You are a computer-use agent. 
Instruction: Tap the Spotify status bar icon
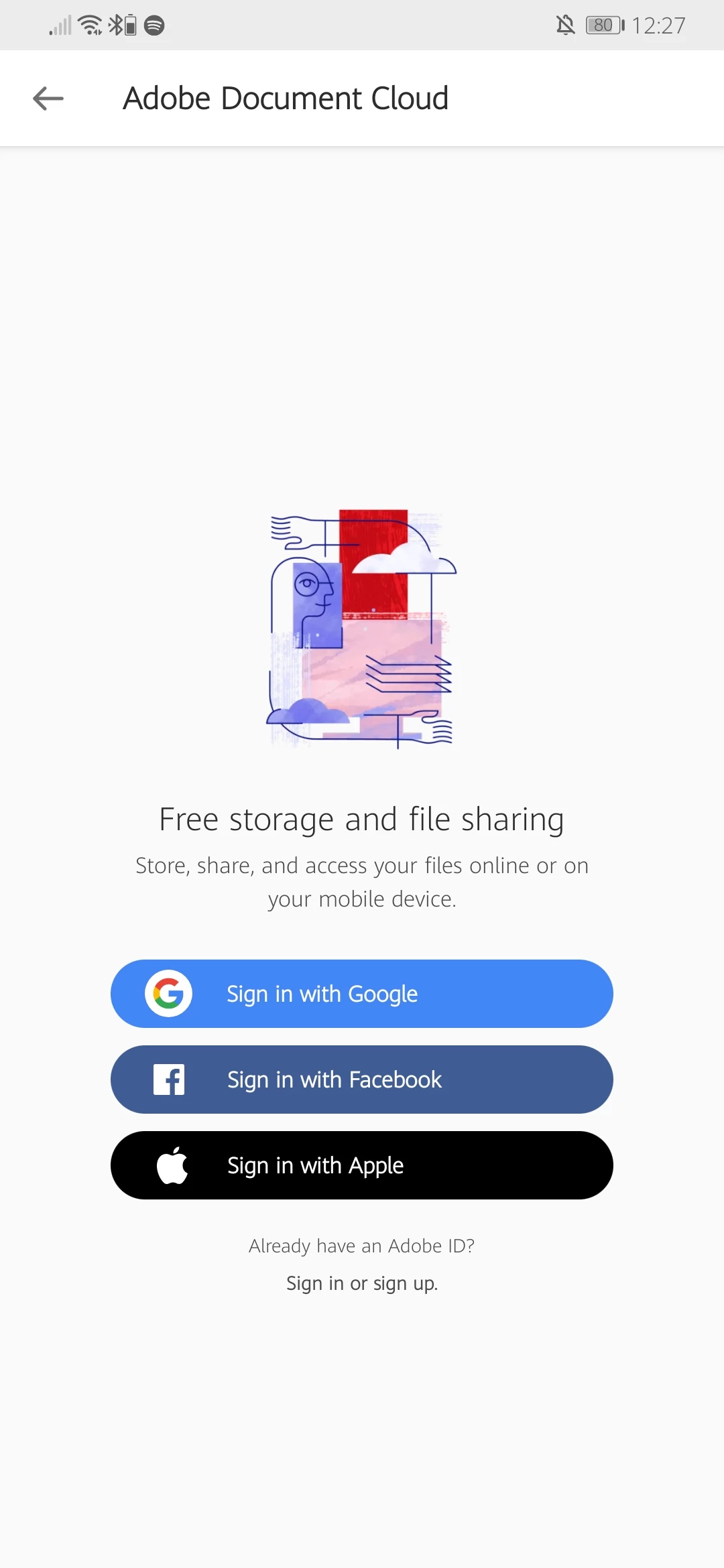click(x=154, y=25)
